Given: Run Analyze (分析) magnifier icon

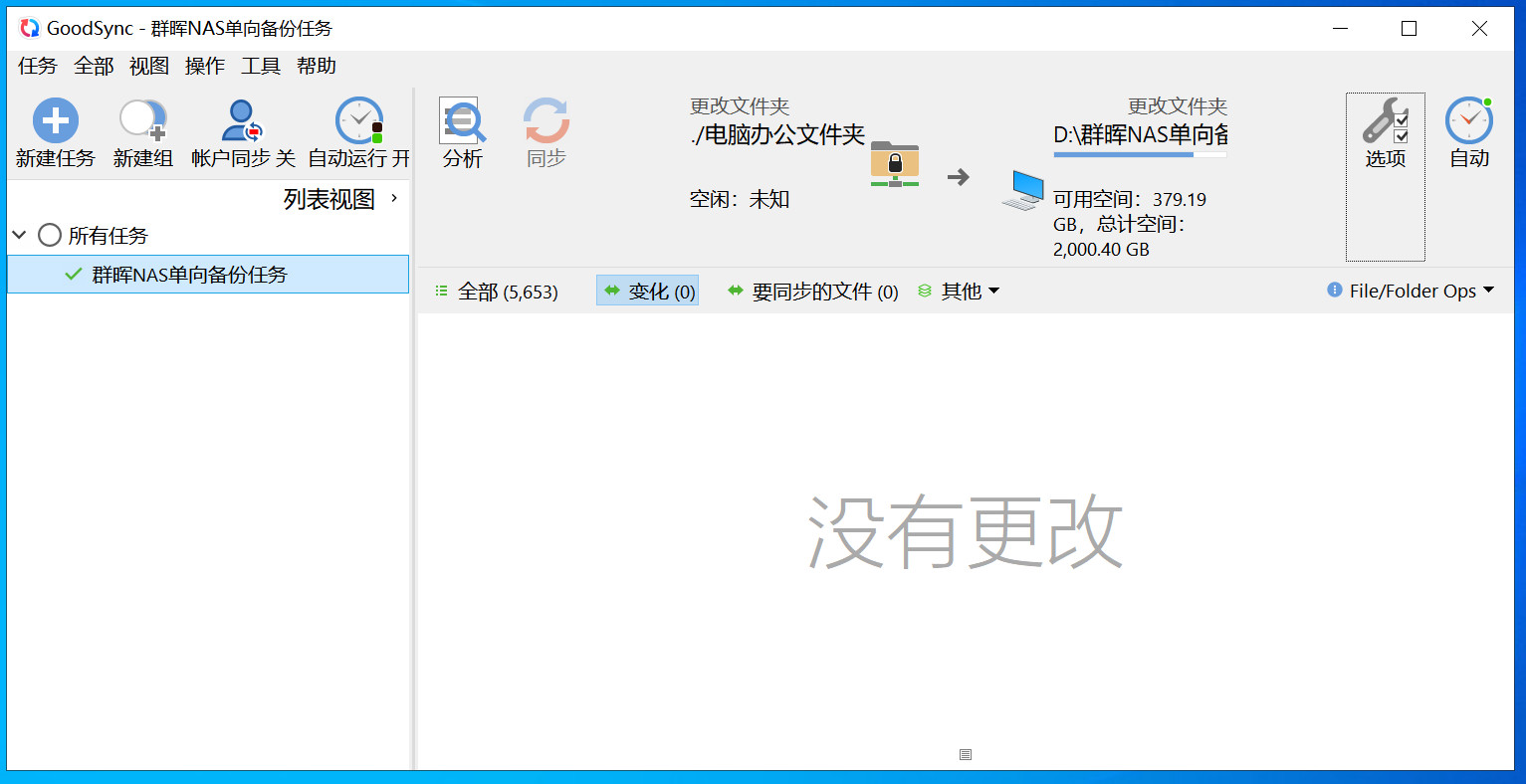Looking at the screenshot, I should (462, 120).
